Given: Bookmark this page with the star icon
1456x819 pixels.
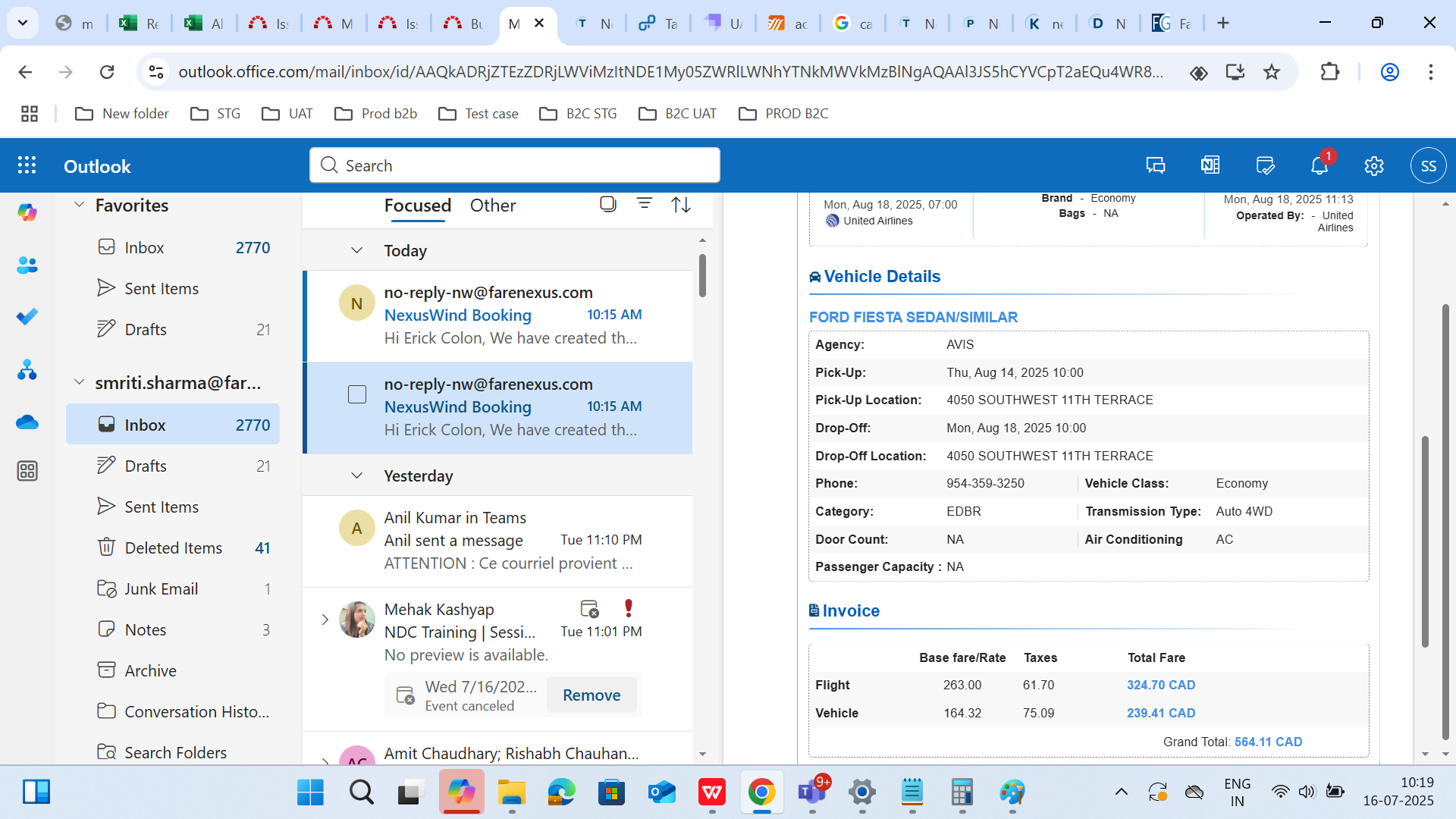Looking at the screenshot, I should pyautogui.click(x=1272, y=72).
